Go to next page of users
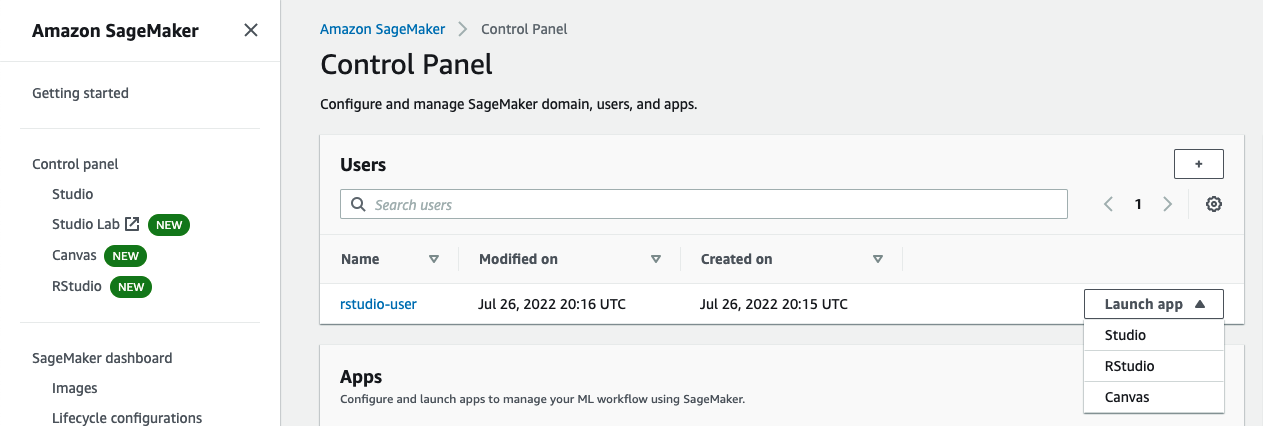The height and width of the screenshot is (426, 1263). click(x=1167, y=204)
